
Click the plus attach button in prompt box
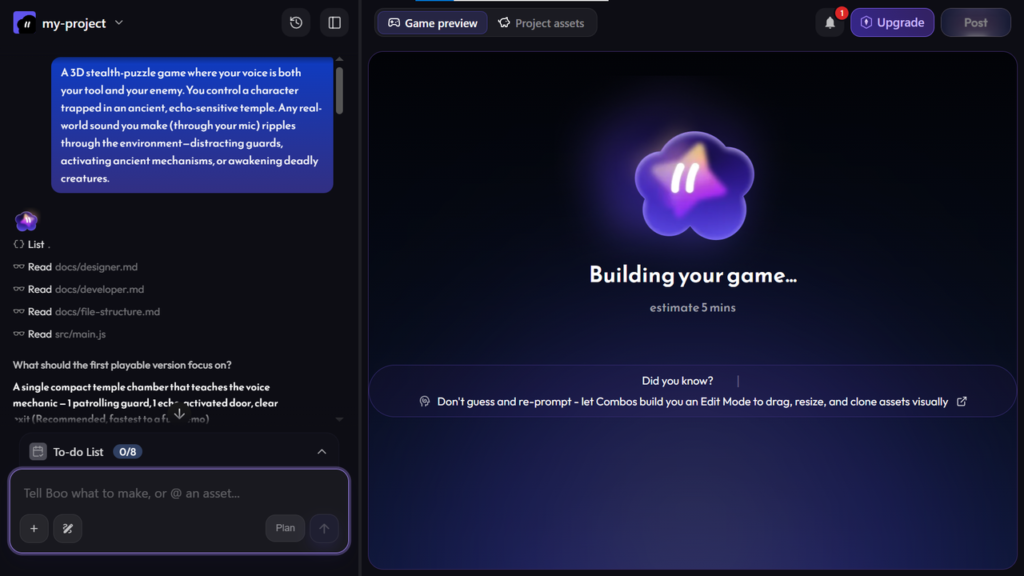pyautogui.click(x=34, y=528)
